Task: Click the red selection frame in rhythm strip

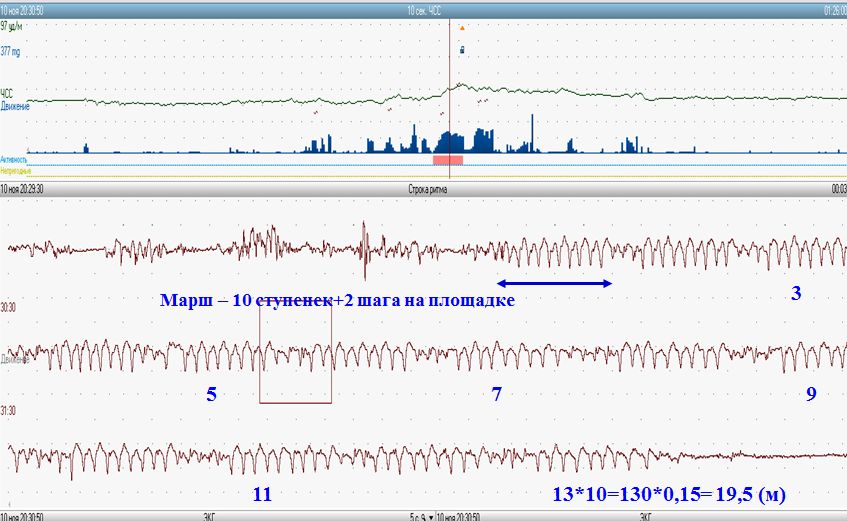Action: (x=295, y=354)
